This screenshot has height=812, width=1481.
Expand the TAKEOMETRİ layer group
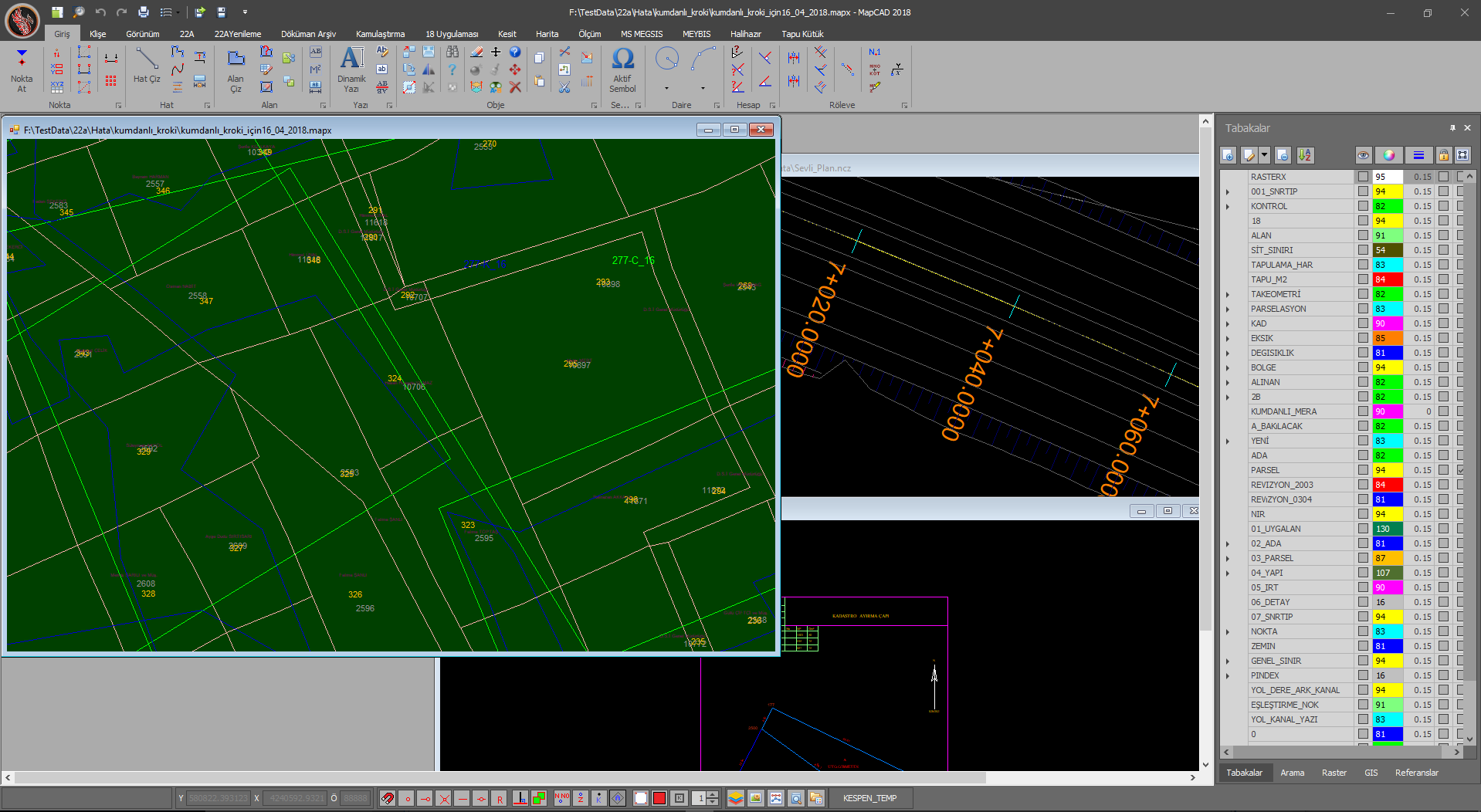[x=1228, y=295]
